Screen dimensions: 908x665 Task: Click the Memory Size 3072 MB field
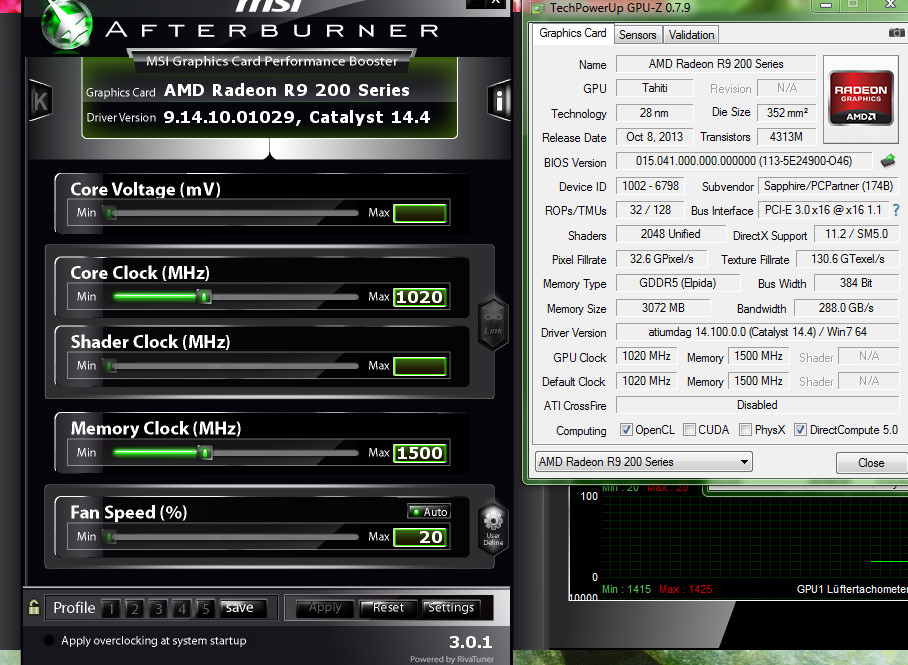point(662,308)
